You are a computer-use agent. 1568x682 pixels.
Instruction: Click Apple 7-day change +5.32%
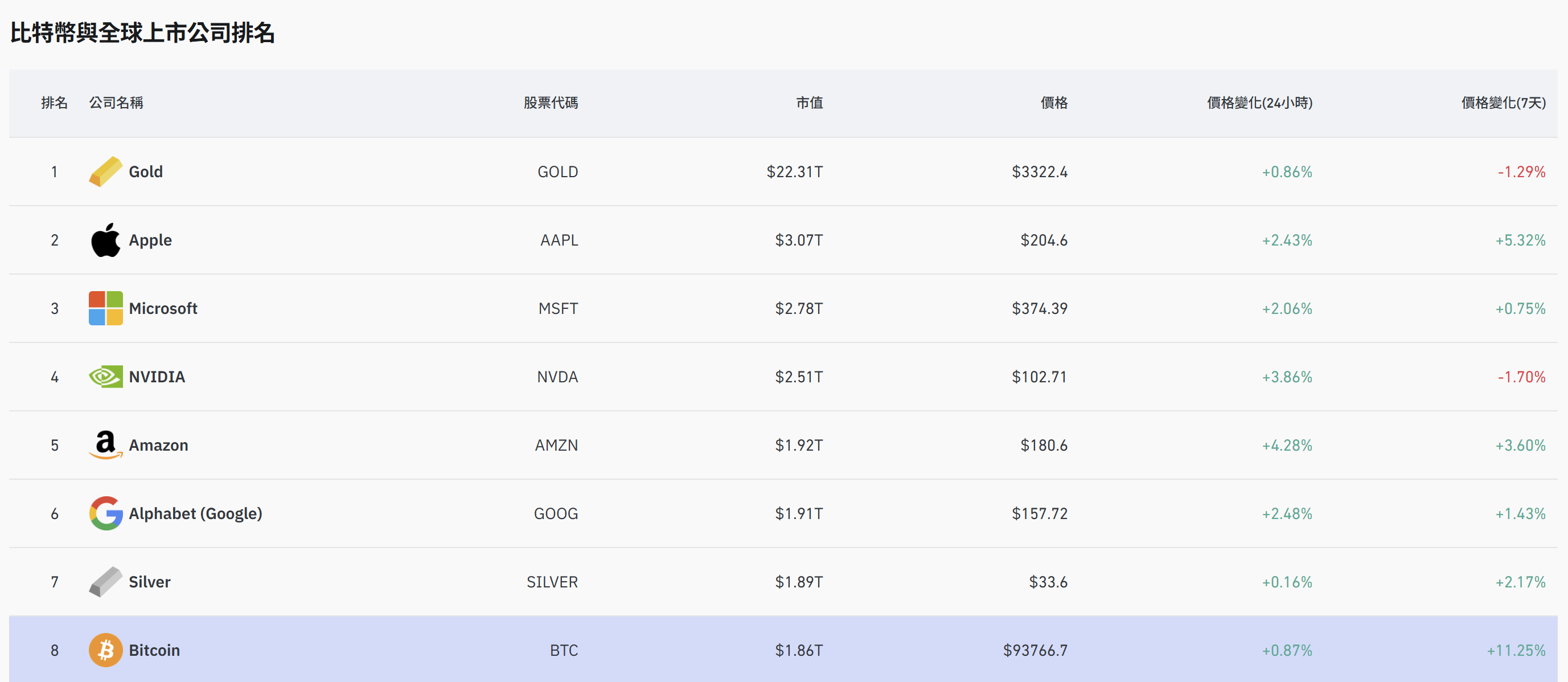coord(1521,240)
